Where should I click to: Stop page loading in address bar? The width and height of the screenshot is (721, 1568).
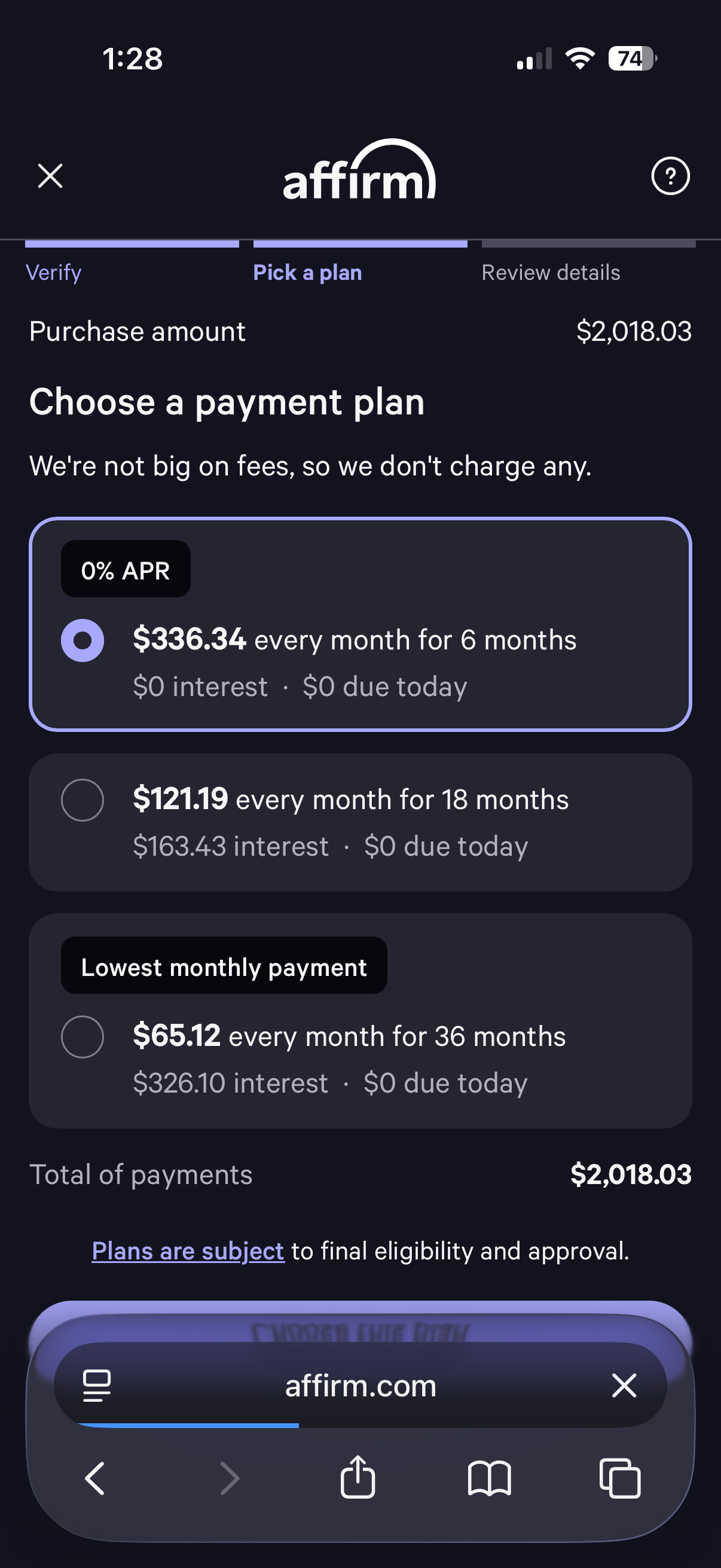(624, 1386)
